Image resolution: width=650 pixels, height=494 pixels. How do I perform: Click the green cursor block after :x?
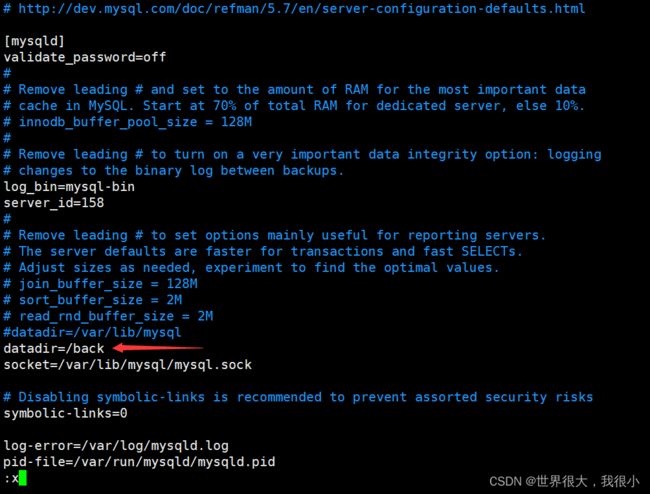pos(23,478)
